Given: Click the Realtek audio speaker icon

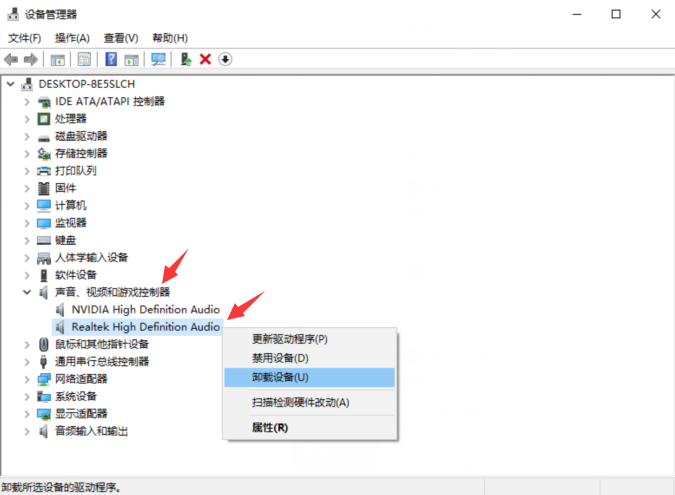Looking at the screenshot, I should (60, 327).
